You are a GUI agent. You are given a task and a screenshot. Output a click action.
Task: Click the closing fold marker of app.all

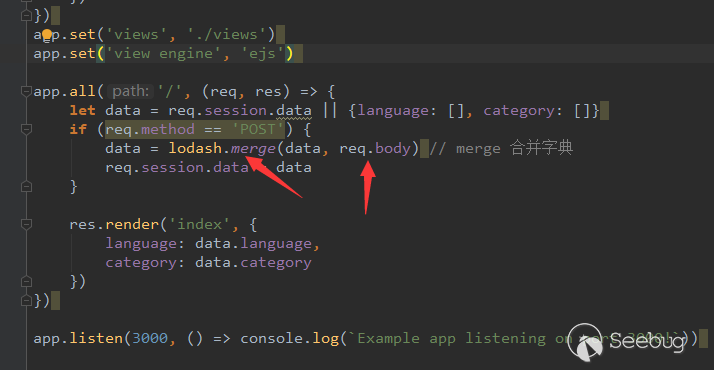26,300
